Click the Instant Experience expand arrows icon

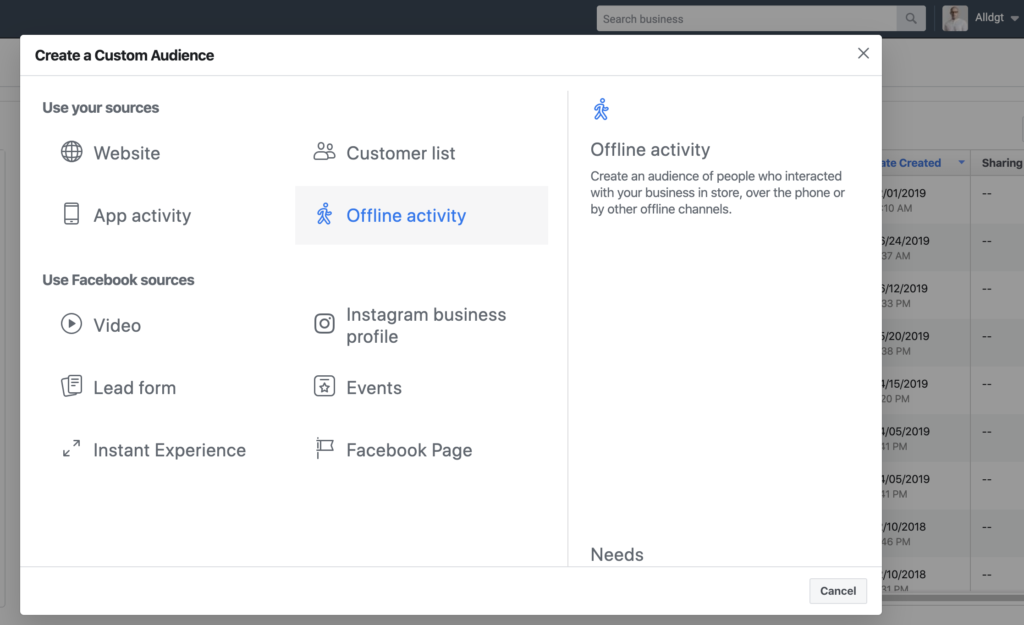71,449
